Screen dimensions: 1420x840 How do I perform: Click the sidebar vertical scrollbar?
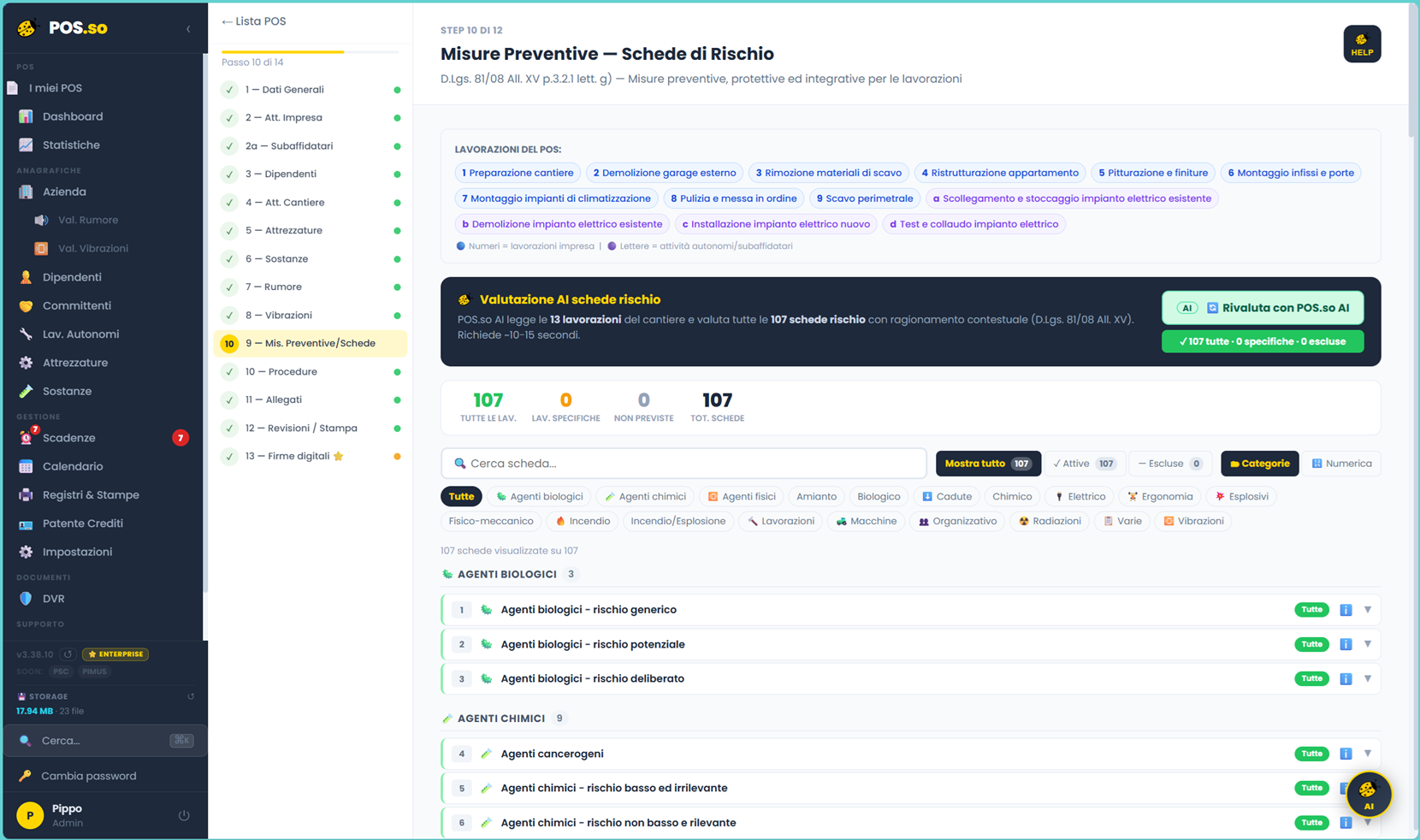(205, 323)
